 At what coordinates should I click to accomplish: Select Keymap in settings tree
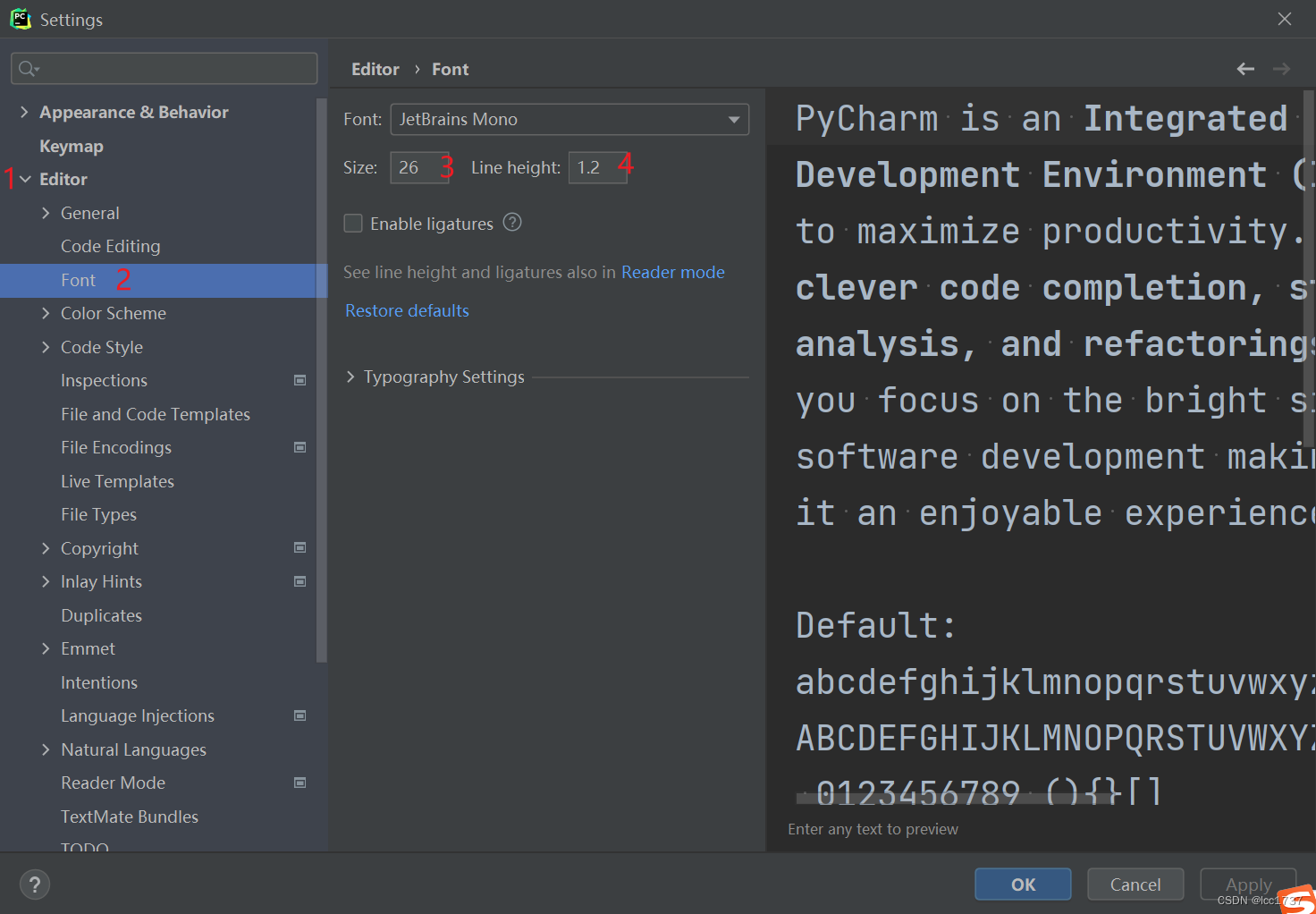click(72, 146)
